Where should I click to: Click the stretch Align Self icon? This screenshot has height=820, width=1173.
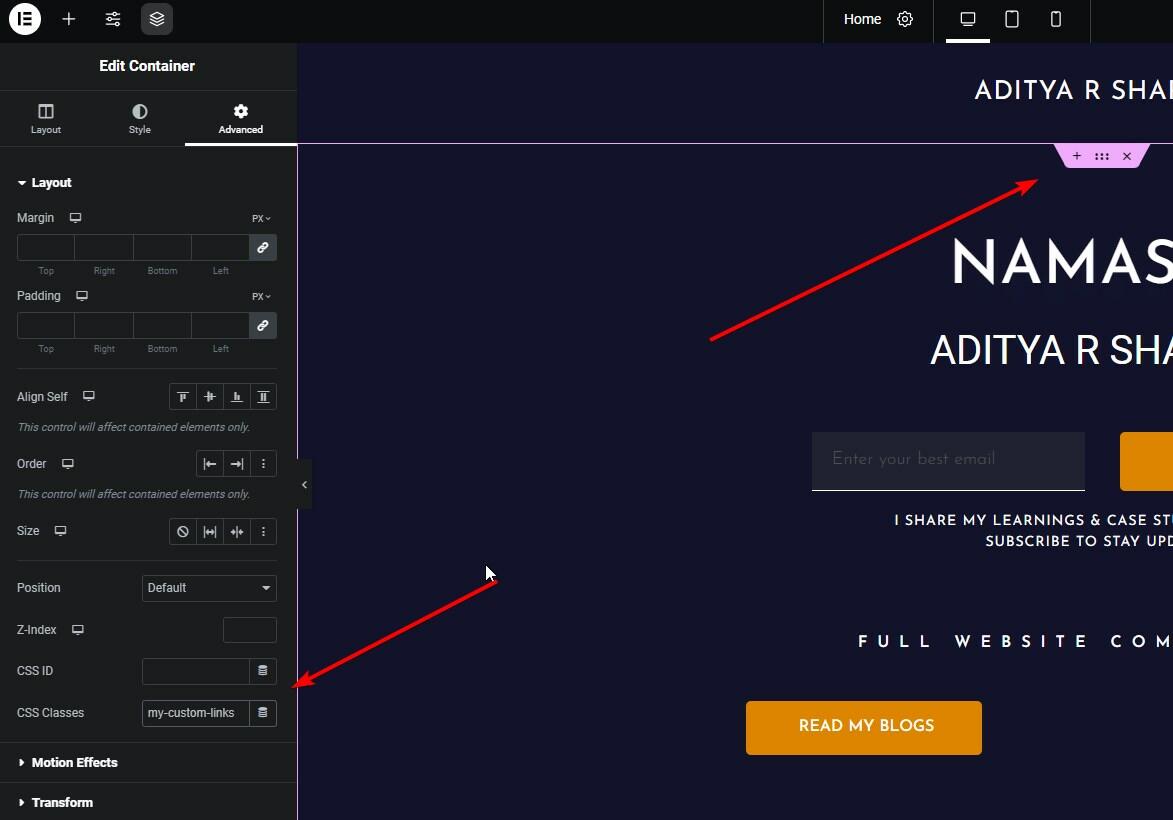263,396
